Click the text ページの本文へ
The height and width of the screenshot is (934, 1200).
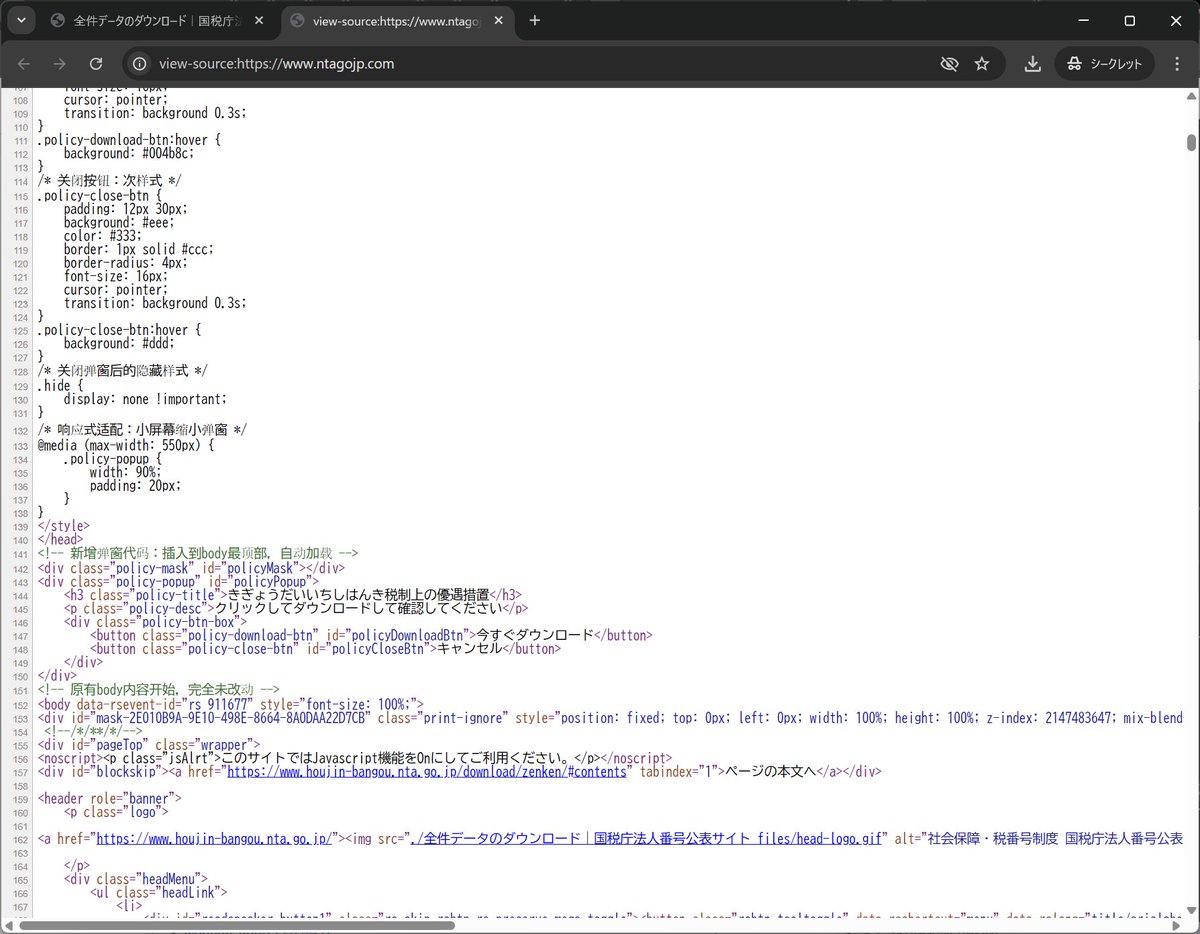coord(771,772)
